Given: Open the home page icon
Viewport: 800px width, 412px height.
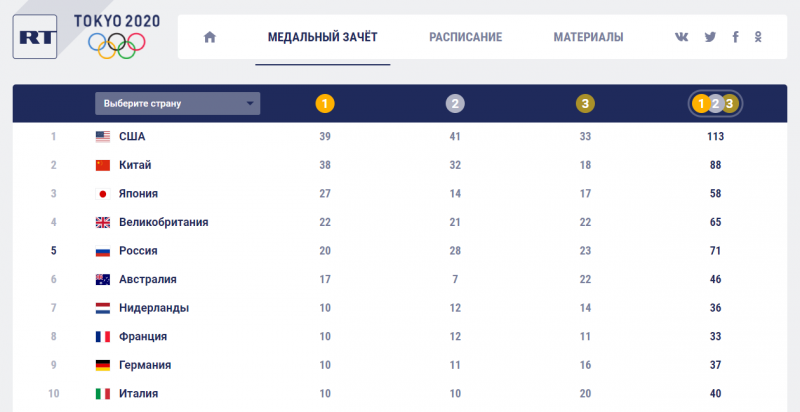Looking at the screenshot, I should pos(210,37).
